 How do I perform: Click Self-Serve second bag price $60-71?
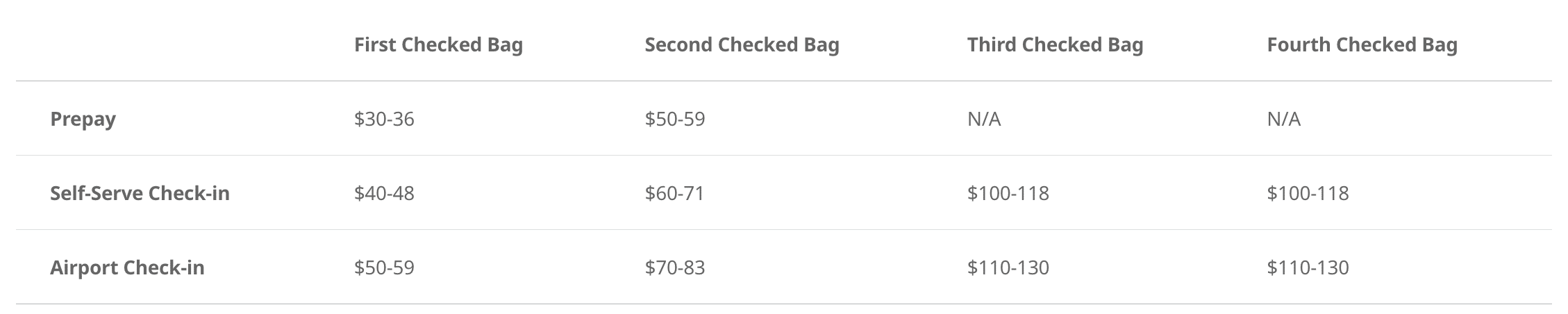point(674,193)
